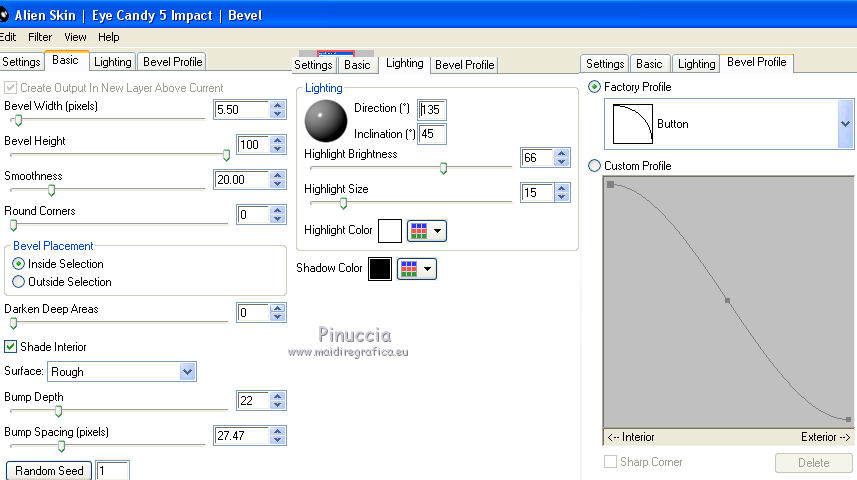Decrease Bevel Height with down arrow
This screenshot has width=857, height=480.
coord(278,149)
